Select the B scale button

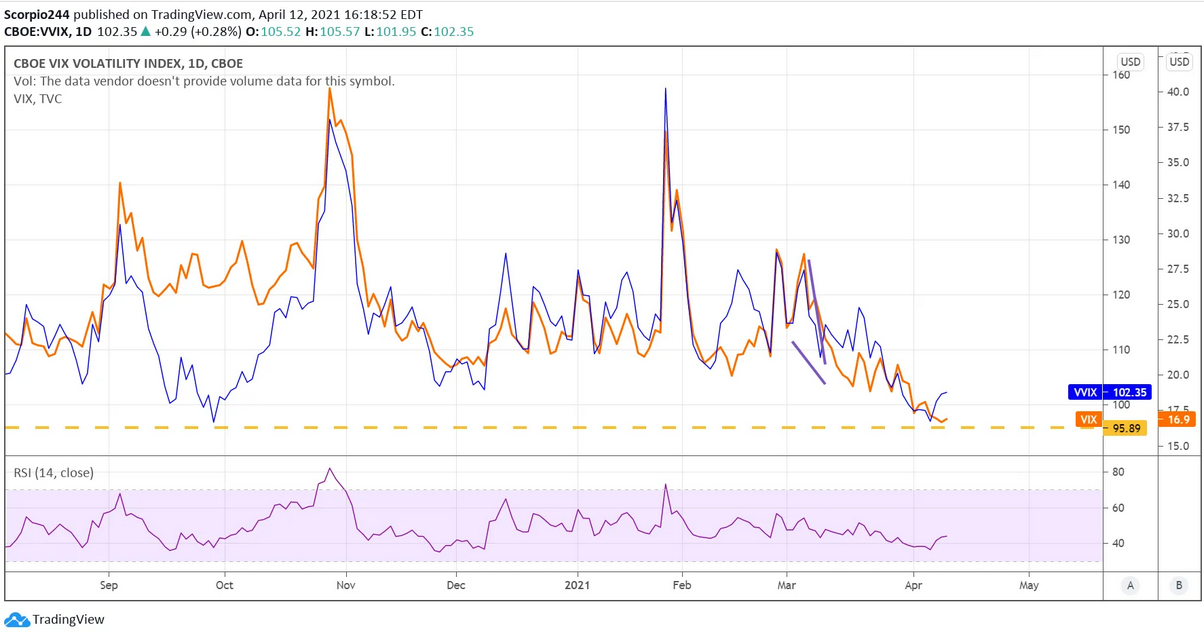click(1180, 586)
